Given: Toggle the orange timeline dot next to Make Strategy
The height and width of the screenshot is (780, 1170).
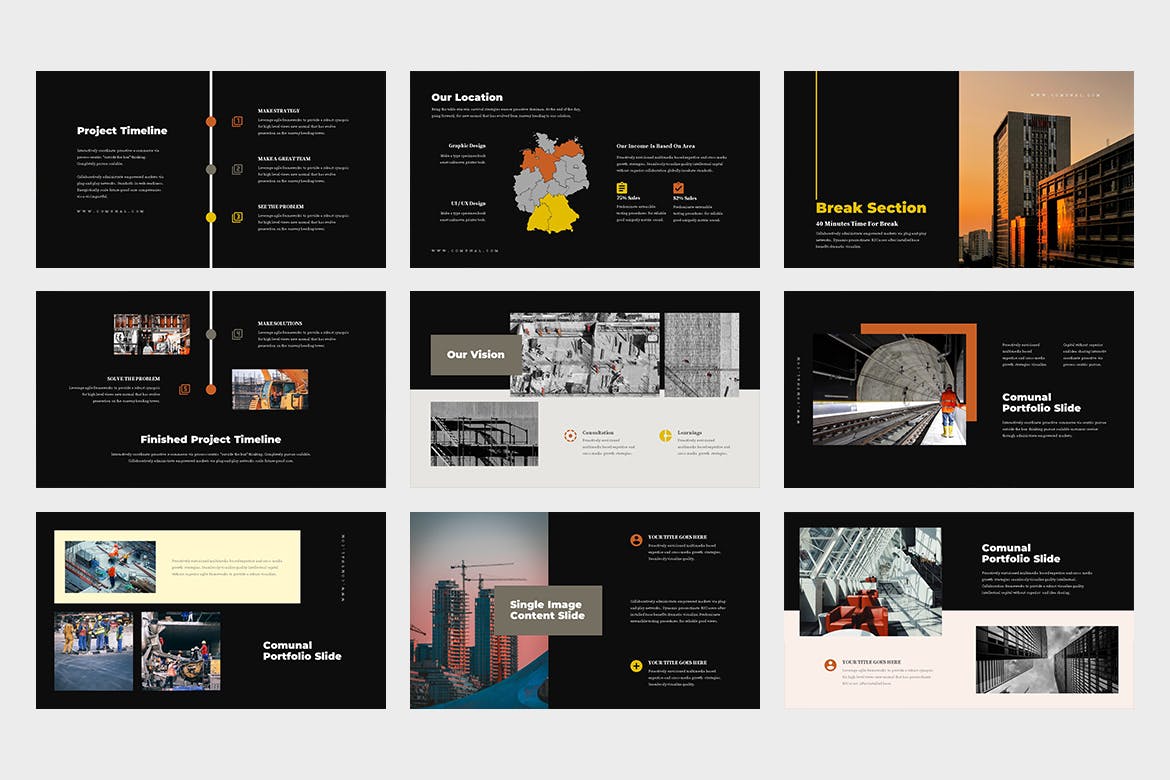Looking at the screenshot, I should pyautogui.click(x=211, y=121).
